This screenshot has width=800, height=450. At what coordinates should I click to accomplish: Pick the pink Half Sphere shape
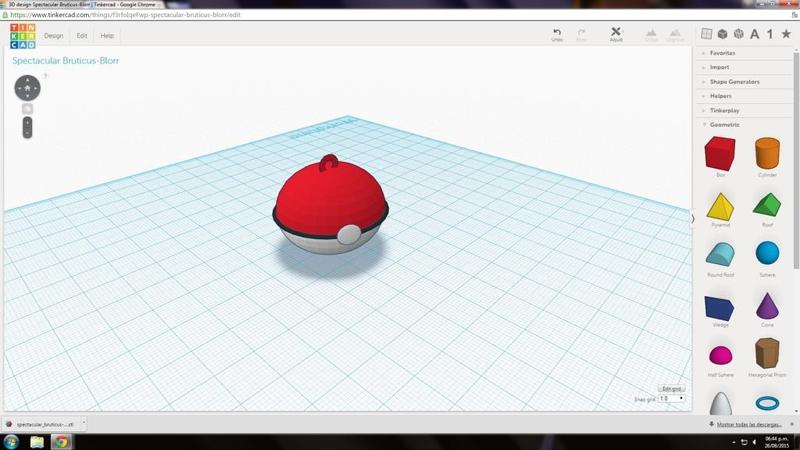720,356
